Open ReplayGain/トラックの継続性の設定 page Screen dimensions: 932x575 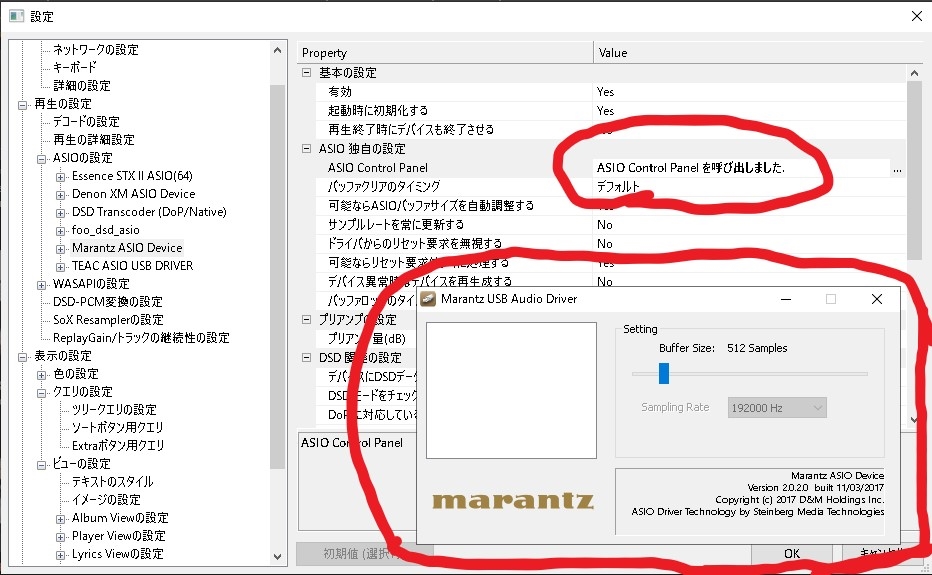click(141, 338)
